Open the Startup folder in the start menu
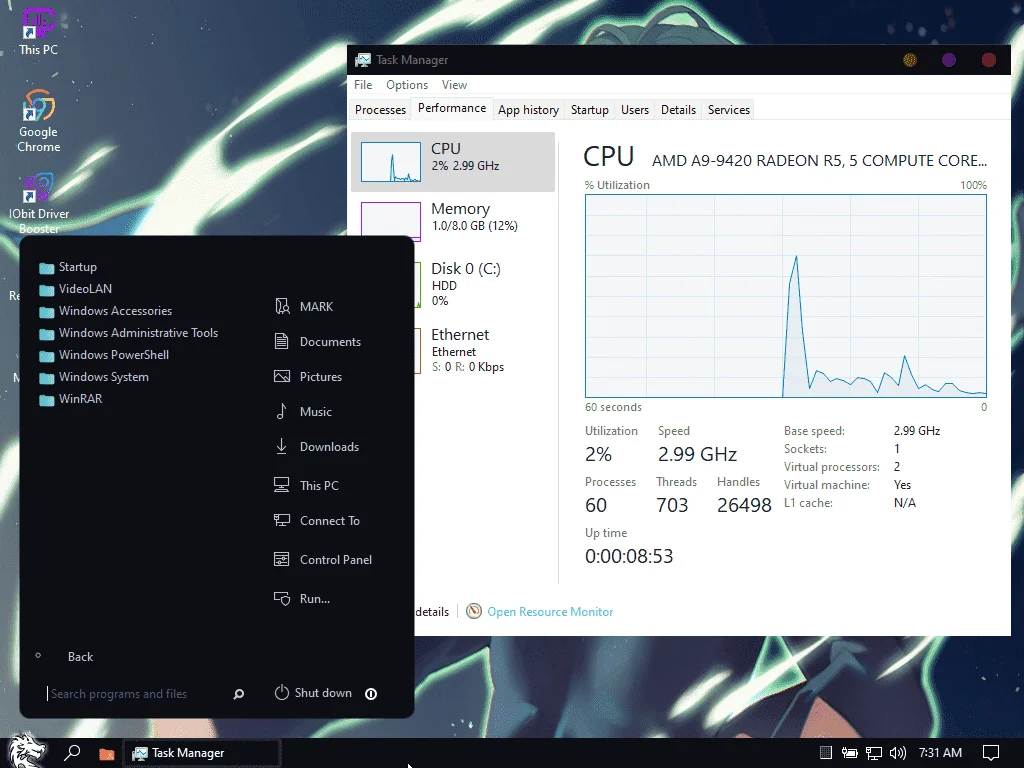Image resolution: width=1024 pixels, height=768 pixels. click(68, 267)
